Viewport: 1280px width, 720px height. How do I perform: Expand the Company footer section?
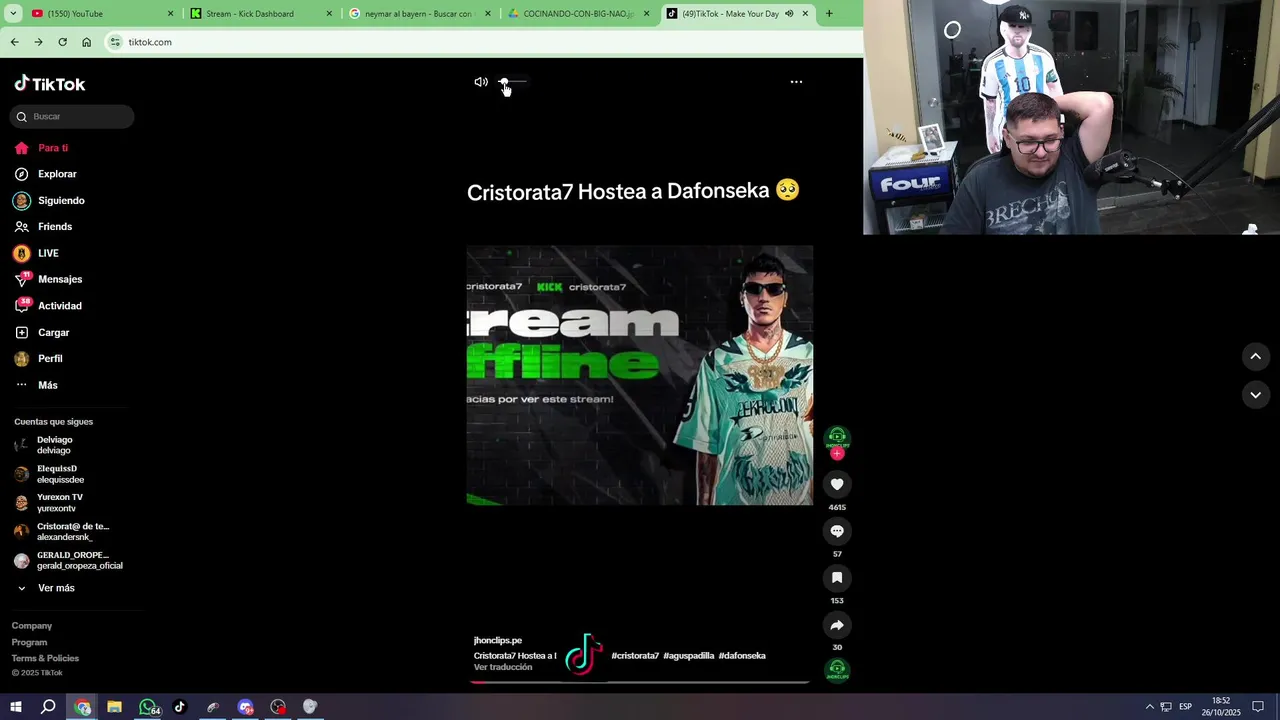click(x=32, y=626)
